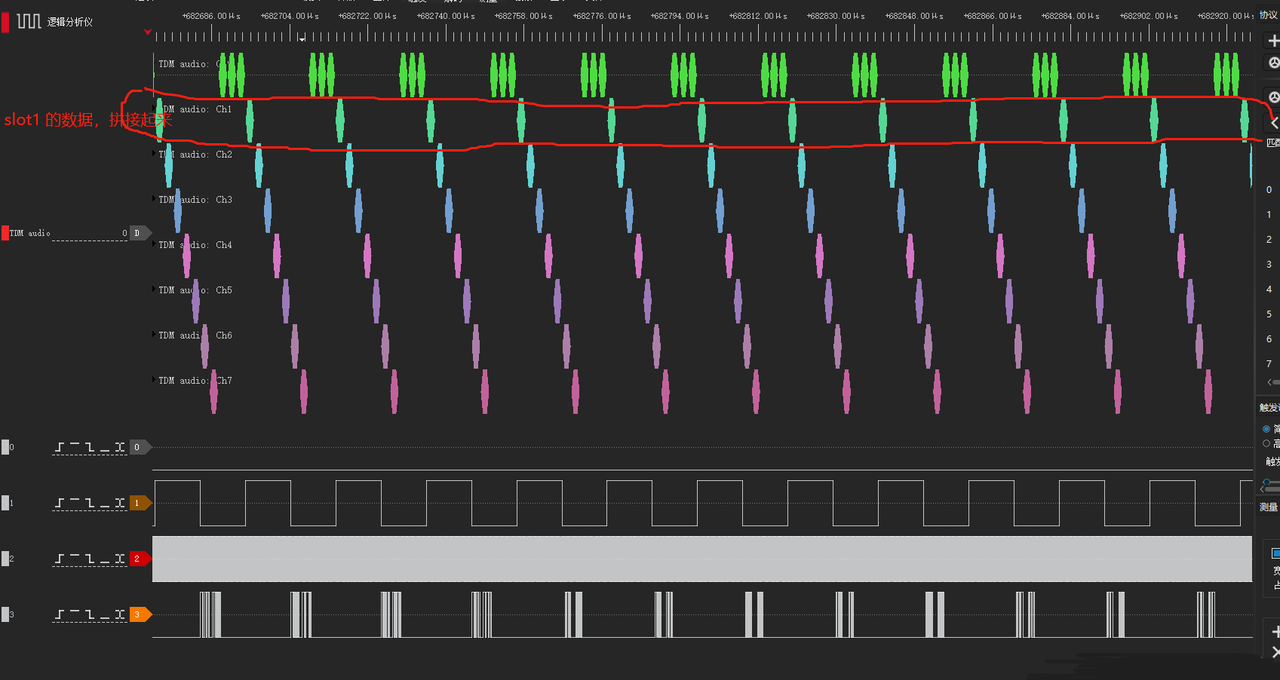Click the +682704.00 µs ruler label
1280x680 pixels.
click(x=290, y=16)
